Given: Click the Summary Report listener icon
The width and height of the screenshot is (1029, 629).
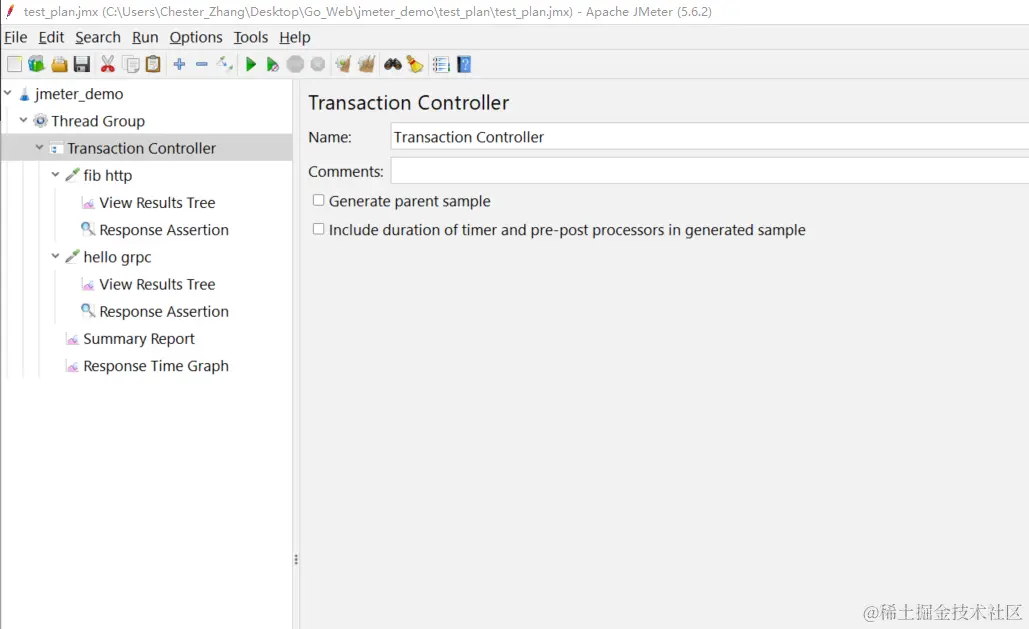Looking at the screenshot, I should 72,339.
